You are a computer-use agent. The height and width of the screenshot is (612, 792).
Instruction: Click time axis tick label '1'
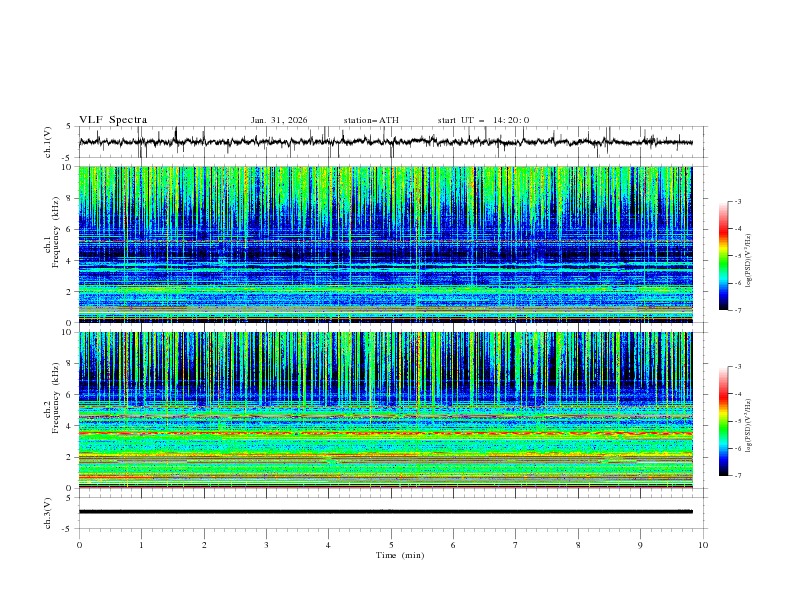click(x=141, y=545)
